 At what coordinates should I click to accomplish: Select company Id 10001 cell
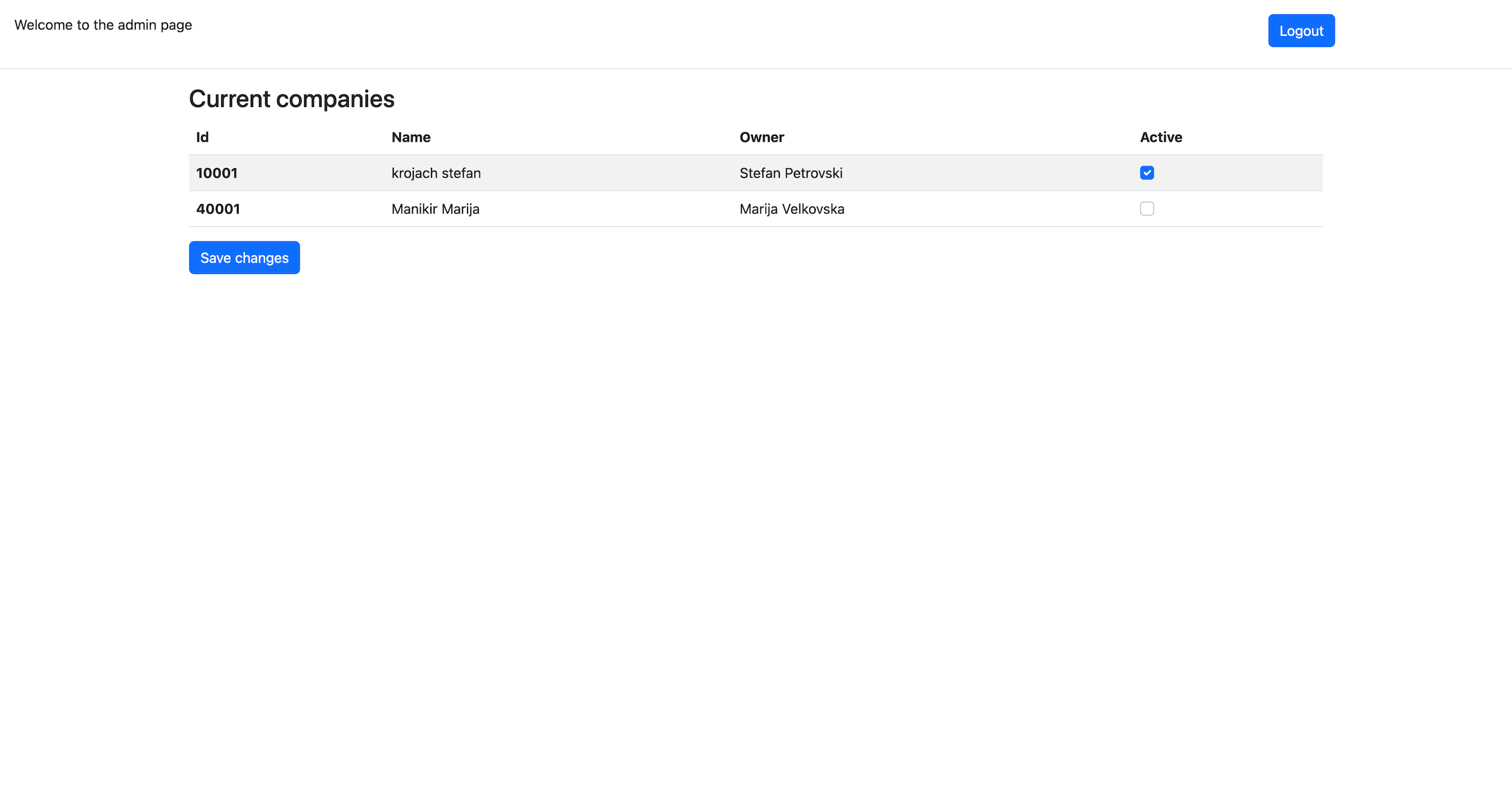[x=217, y=173]
